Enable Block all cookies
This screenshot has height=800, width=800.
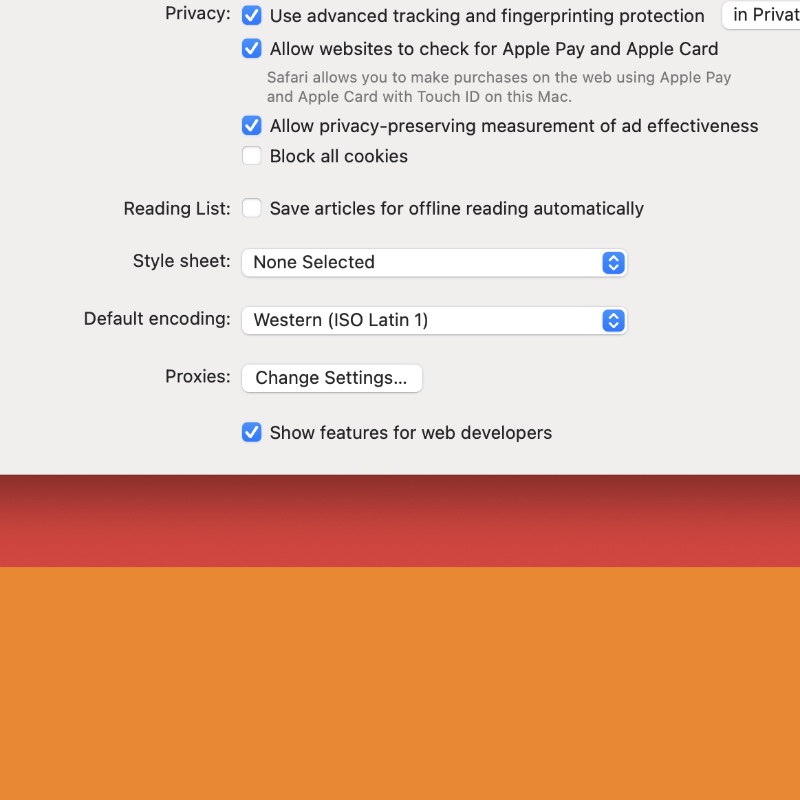pos(252,156)
